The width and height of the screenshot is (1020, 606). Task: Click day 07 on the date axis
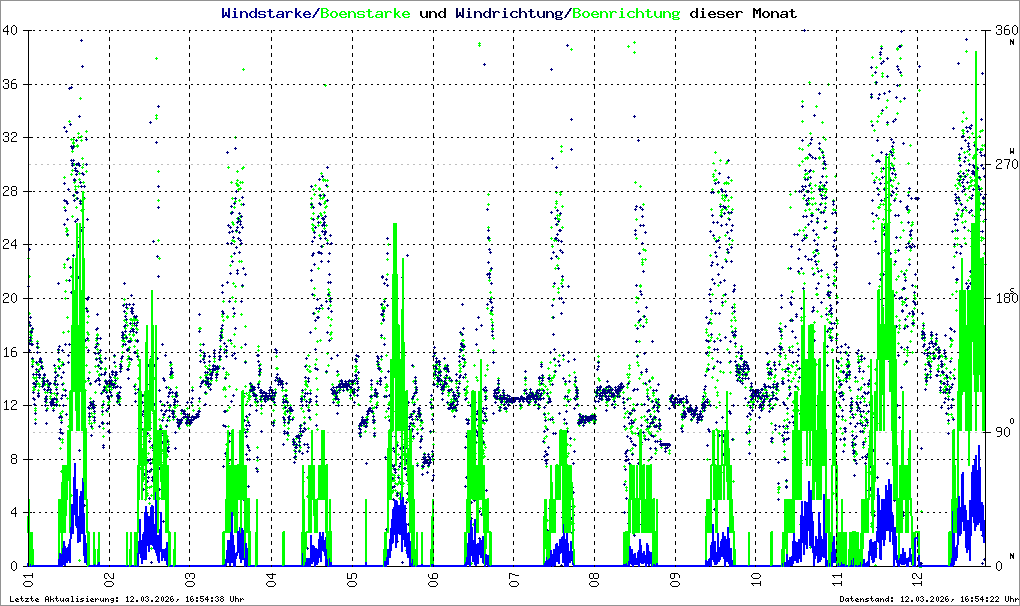514,578
